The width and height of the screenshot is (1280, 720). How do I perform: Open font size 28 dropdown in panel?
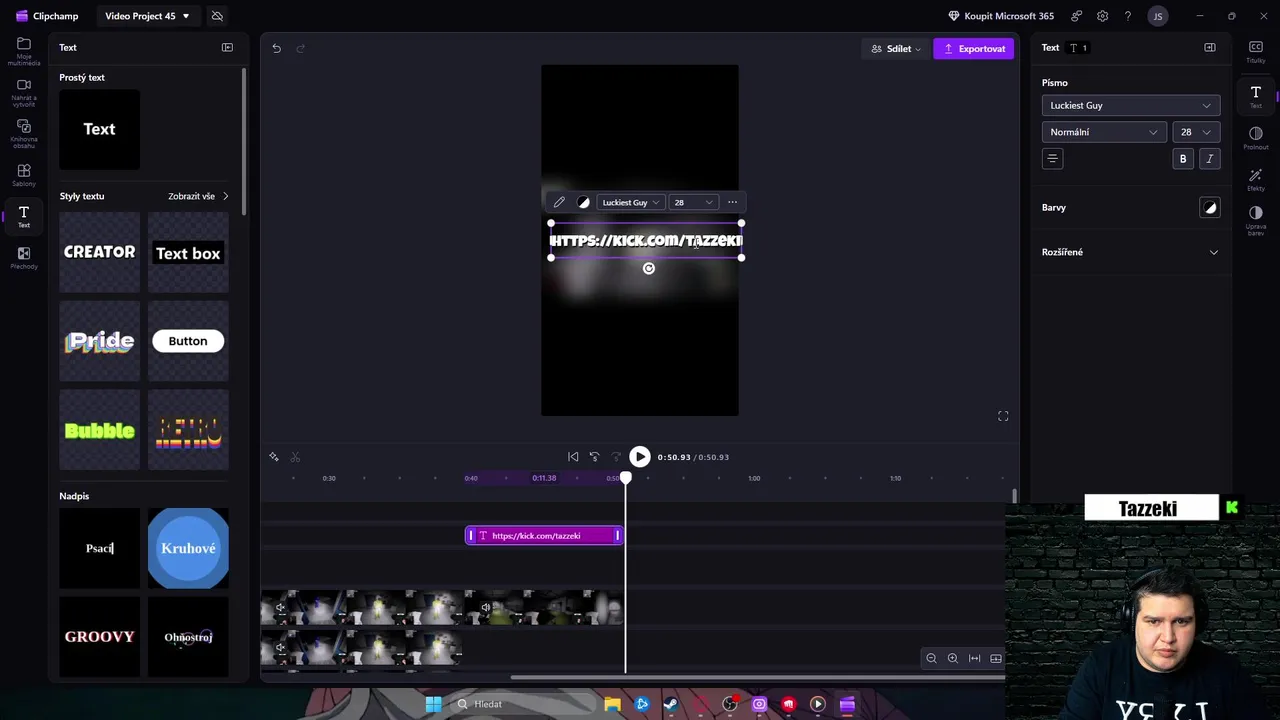(x=1196, y=132)
